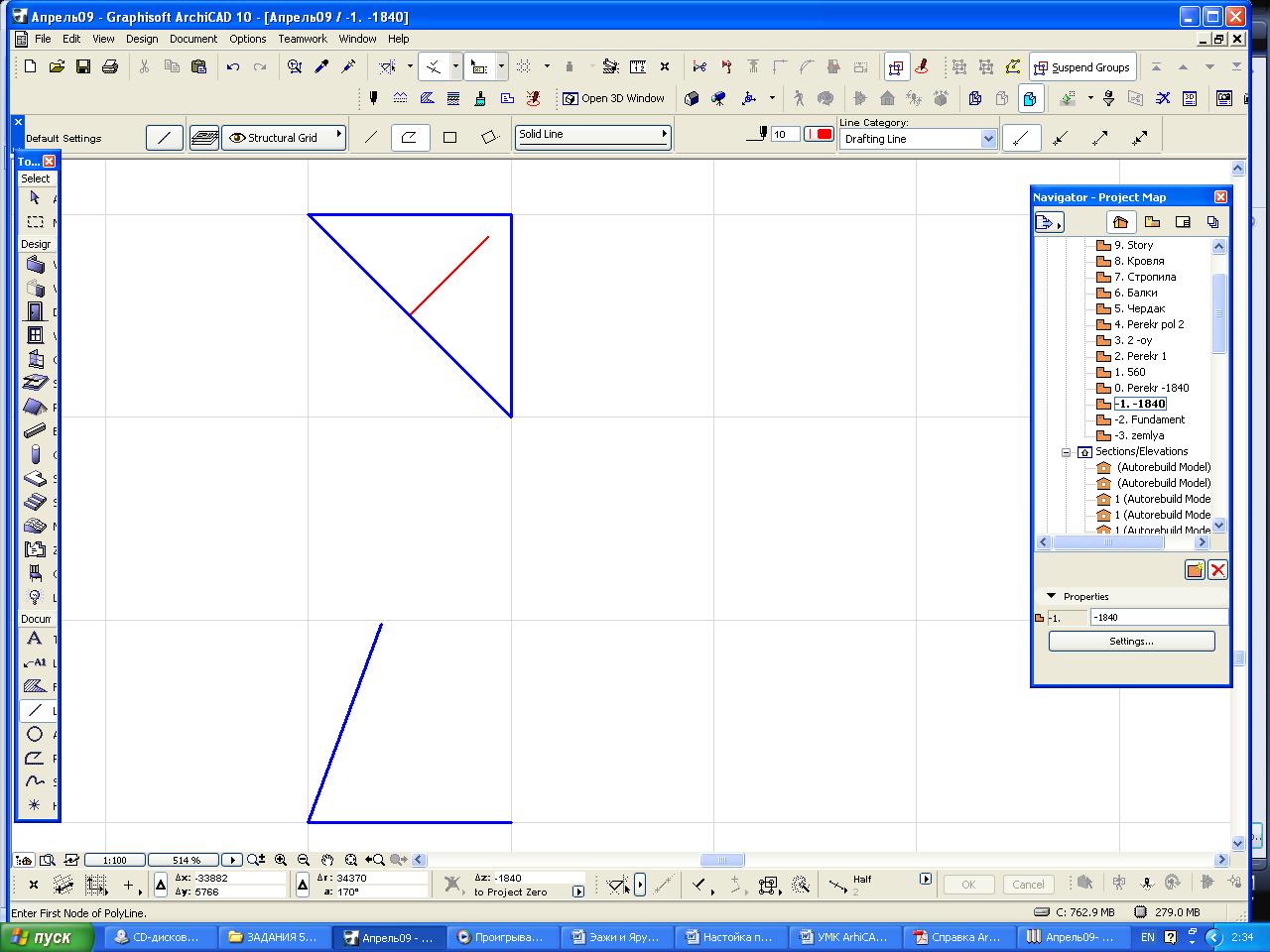The width and height of the screenshot is (1270, 952).
Task: Collapse the Sections/Elevations tree node
Action: pos(1067,452)
